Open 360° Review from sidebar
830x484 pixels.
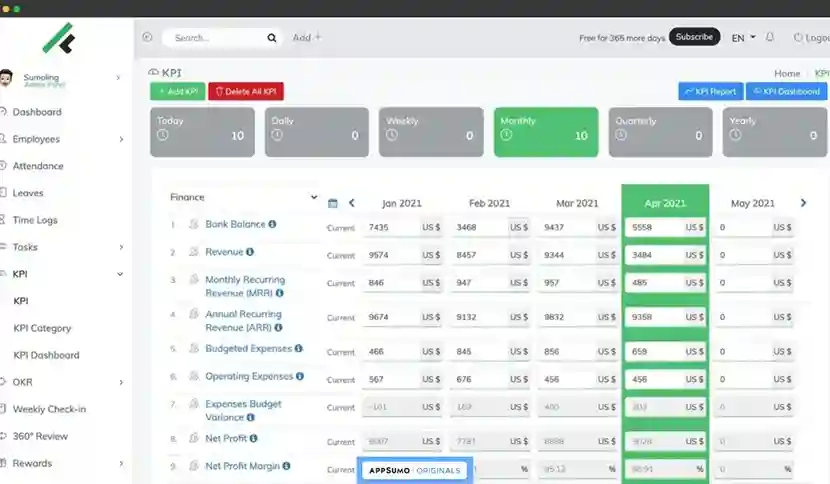coord(40,436)
